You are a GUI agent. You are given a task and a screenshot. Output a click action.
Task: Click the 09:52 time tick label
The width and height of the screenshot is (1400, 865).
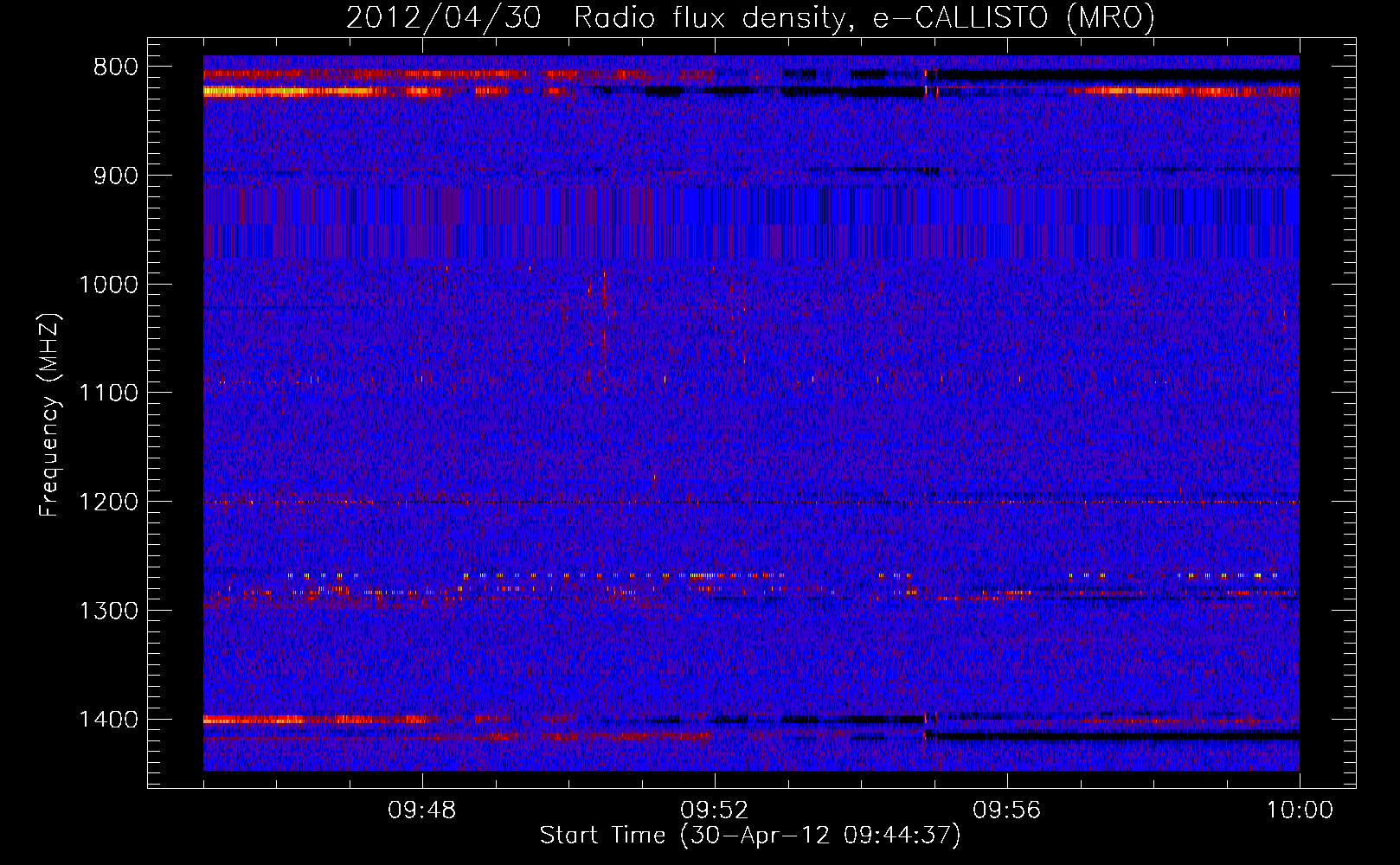[715, 811]
